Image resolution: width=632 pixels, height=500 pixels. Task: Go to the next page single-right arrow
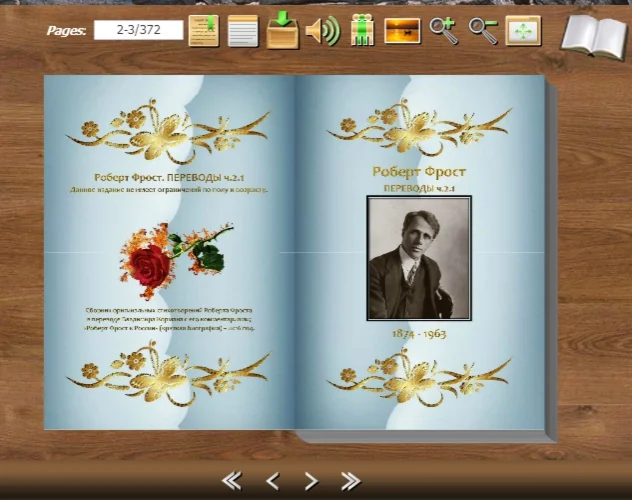point(311,481)
